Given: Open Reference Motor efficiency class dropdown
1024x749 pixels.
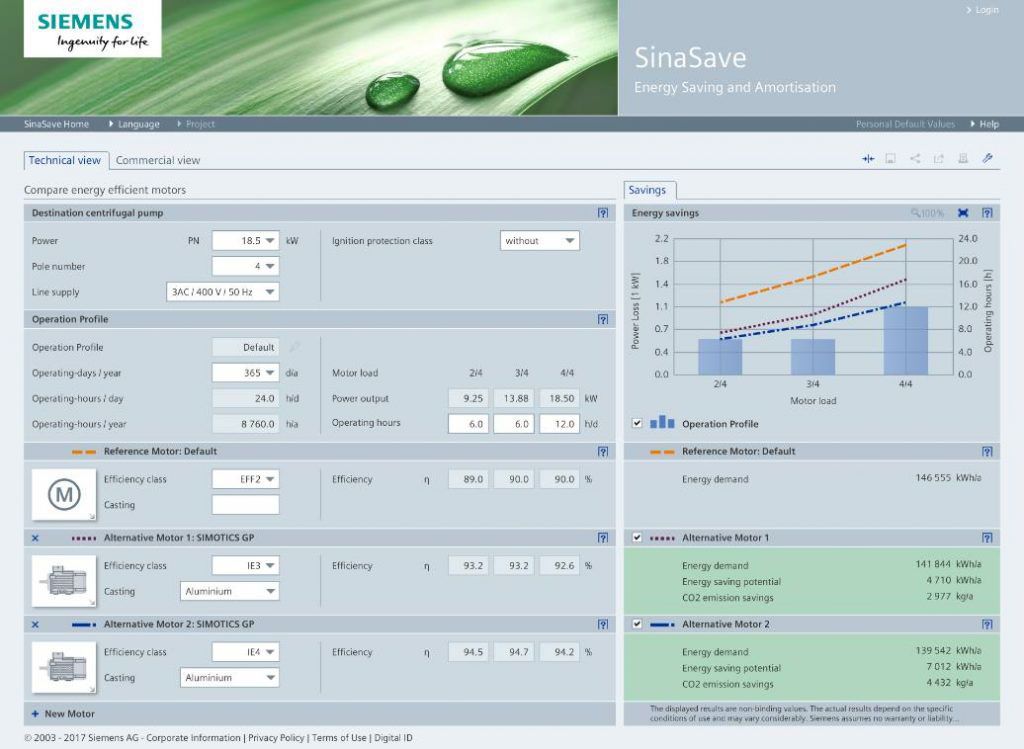Looking at the screenshot, I should click(x=246, y=479).
